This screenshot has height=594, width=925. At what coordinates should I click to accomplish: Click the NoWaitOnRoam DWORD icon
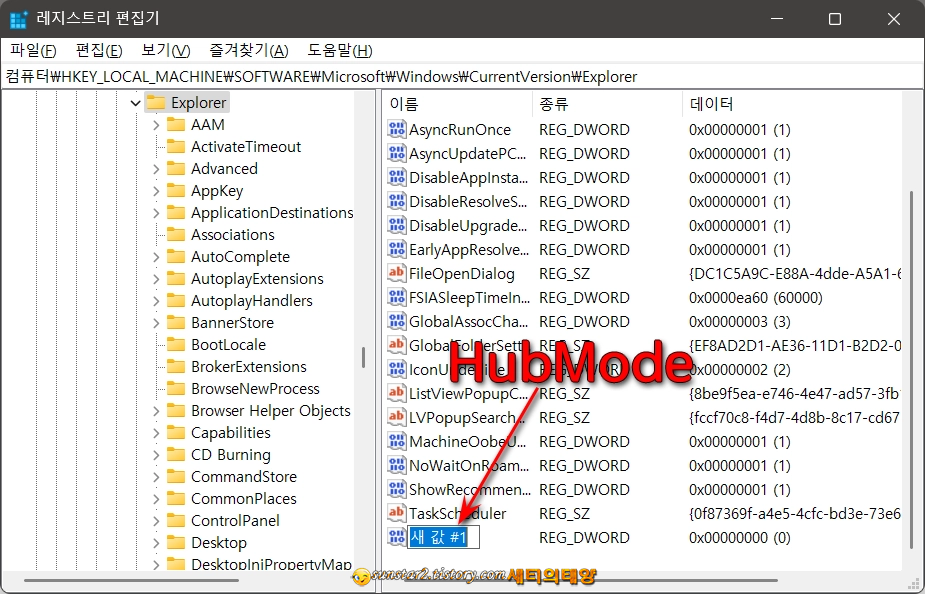(x=396, y=465)
